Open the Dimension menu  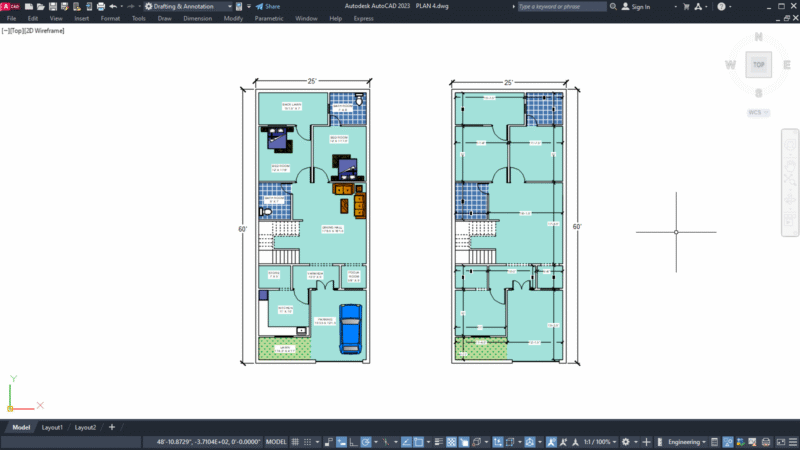(197, 18)
